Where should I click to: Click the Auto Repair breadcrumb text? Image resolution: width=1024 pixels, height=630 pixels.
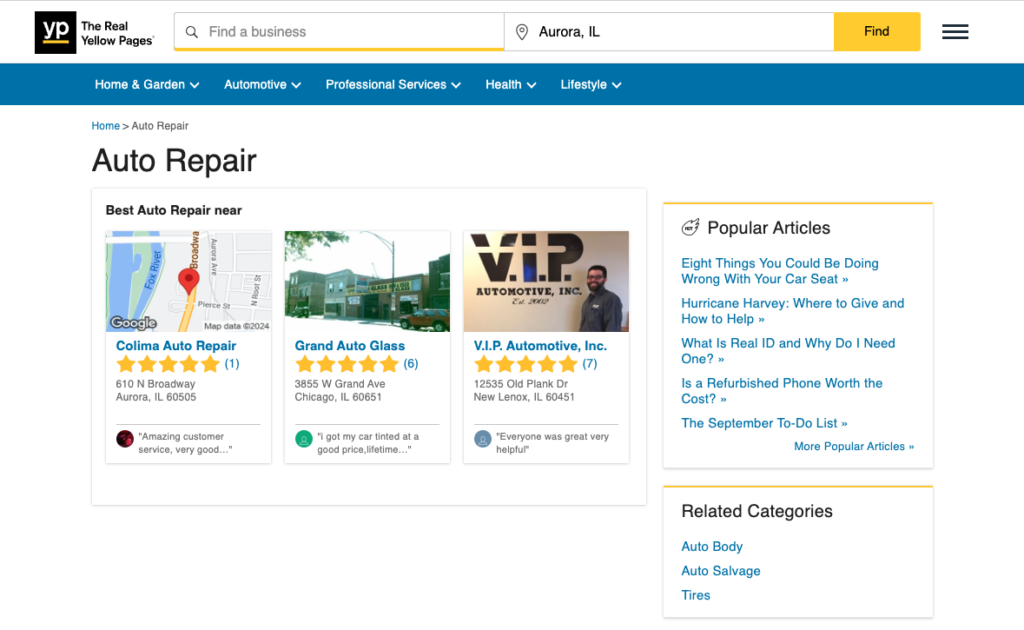click(160, 126)
